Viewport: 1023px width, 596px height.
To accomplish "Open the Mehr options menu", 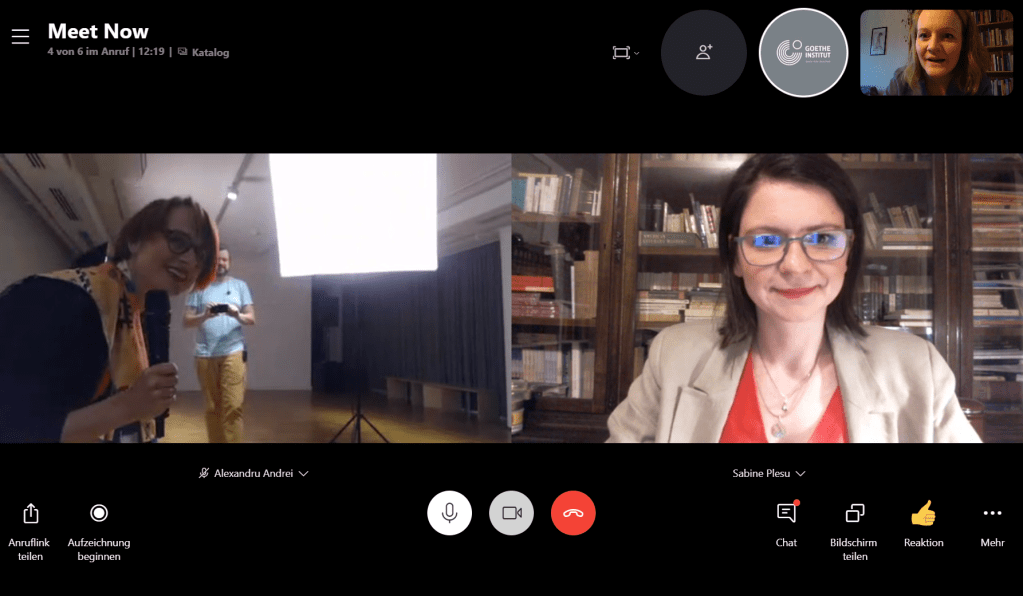I will pyautogui.click(x=992, y=514).
